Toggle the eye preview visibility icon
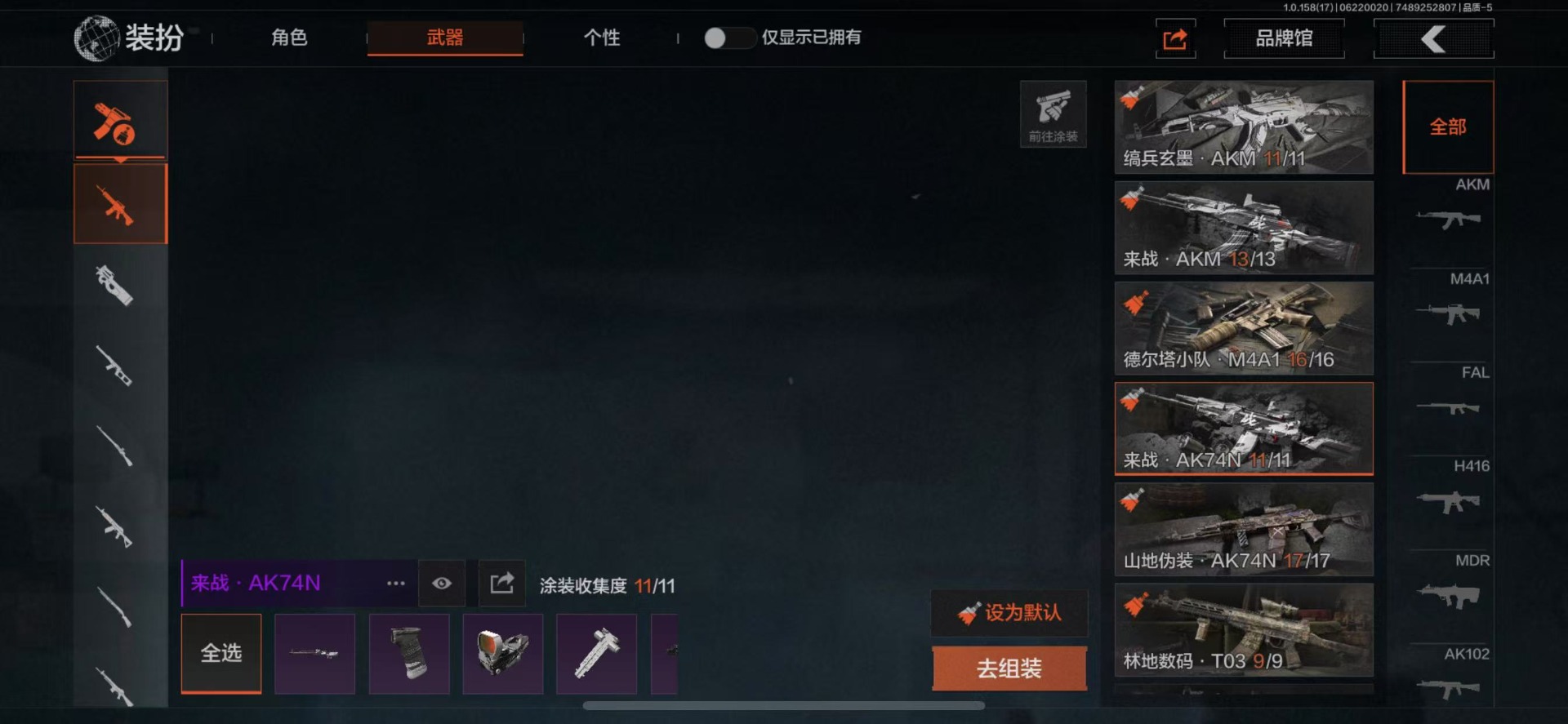Viewport: 1568px width, 724px height. point(442,583)
